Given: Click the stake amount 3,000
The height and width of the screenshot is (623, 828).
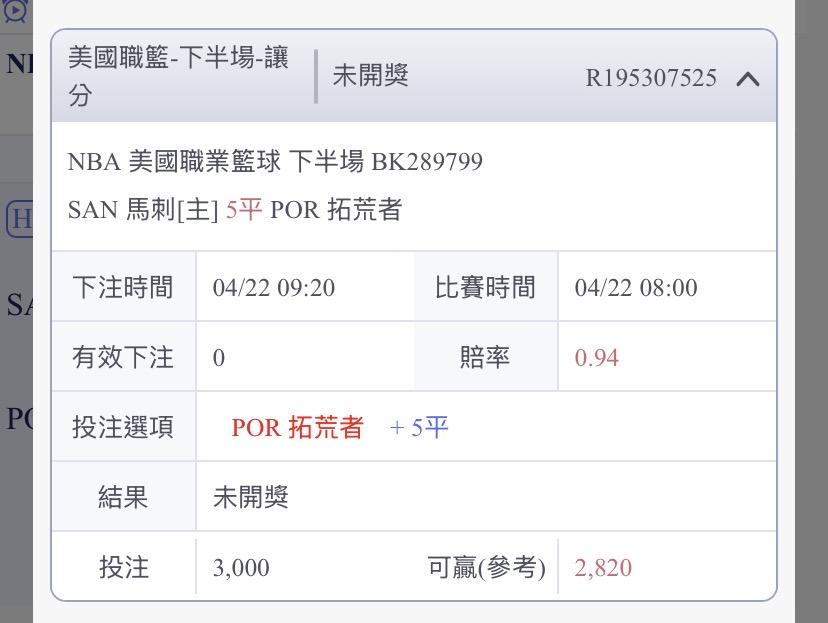Looking at the screenshot, I should [241, 568].
